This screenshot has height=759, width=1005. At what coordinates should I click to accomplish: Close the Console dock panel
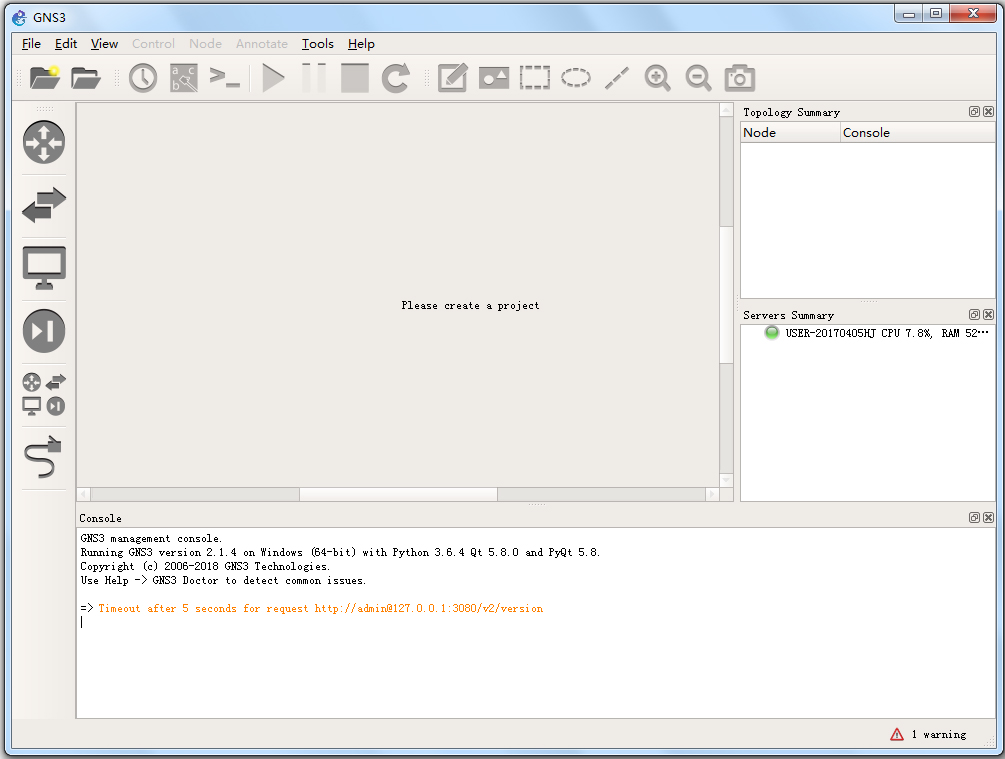988,517
